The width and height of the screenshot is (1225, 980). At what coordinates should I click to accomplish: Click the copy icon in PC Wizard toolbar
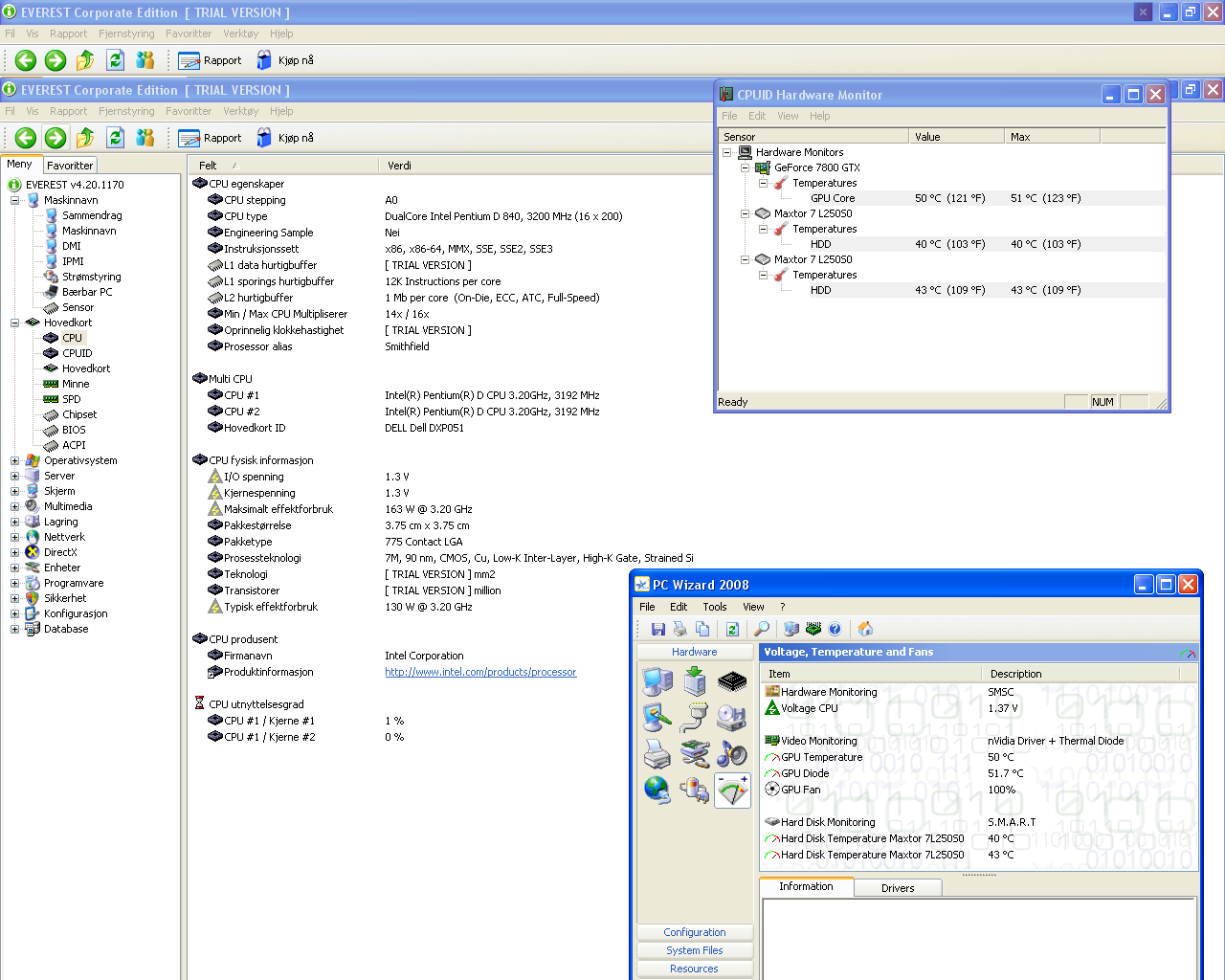tap(702, 629)
